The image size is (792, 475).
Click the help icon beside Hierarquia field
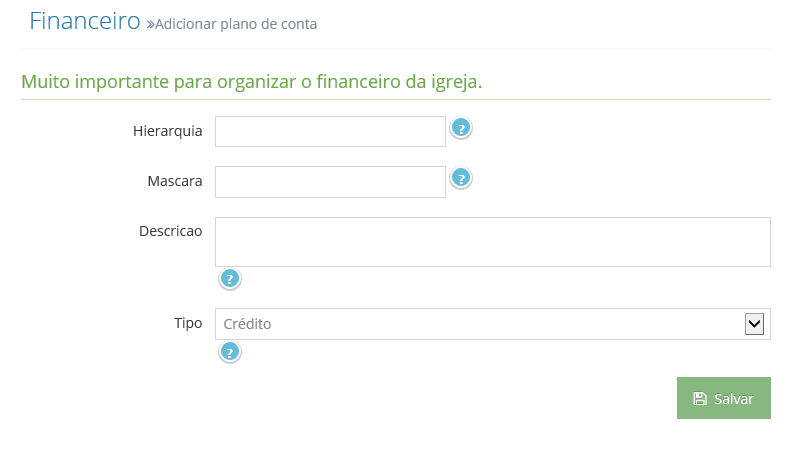point(461,128)
